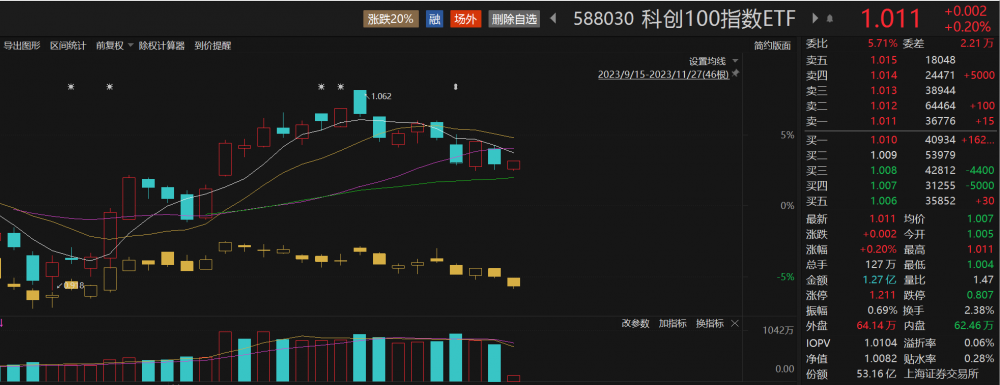Image resolution: width=1000 pixels, height=385 pixels.
Task: Click the pin icon beside date range
Action: tap(735, 75)
